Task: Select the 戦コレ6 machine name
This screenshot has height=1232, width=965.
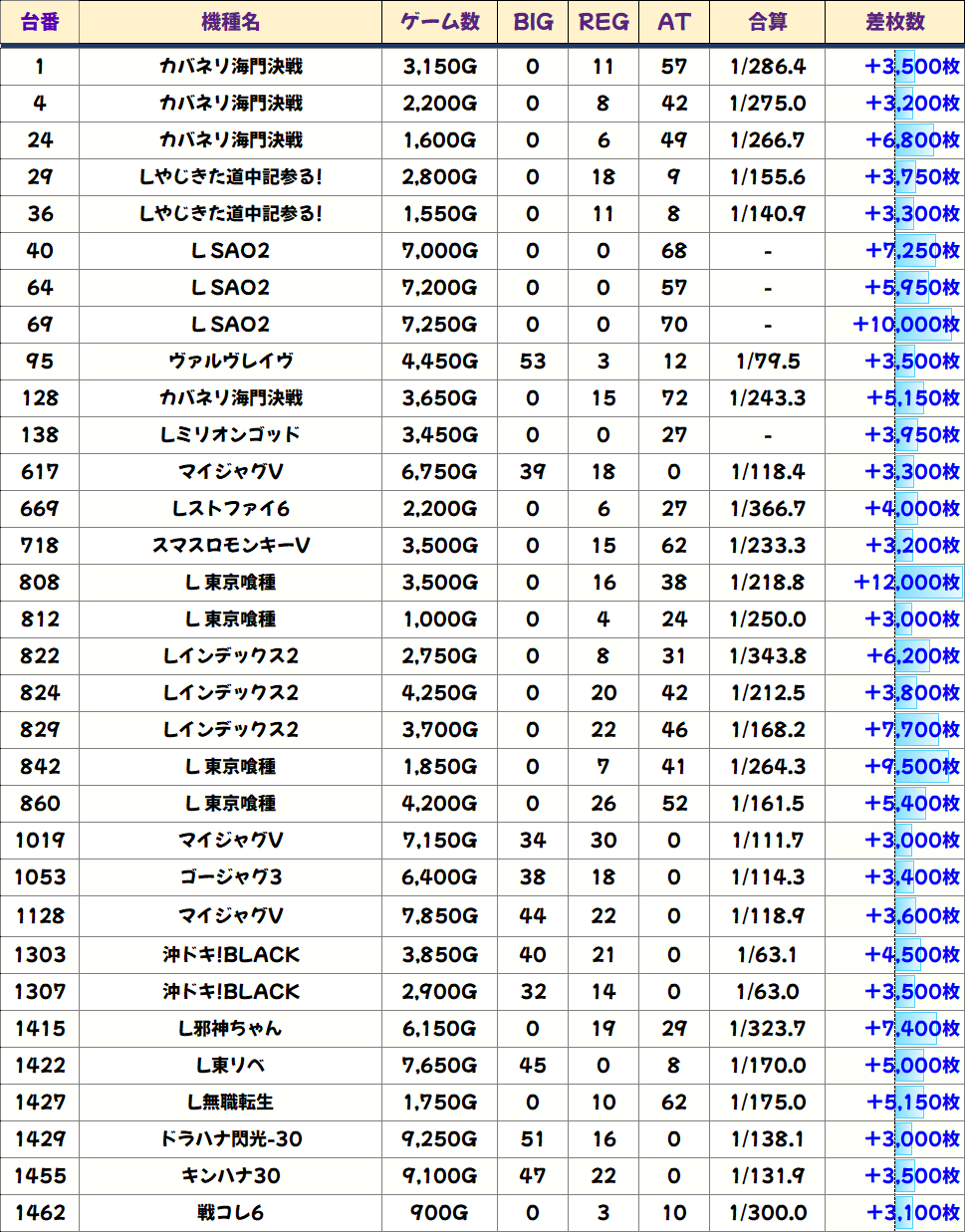Action: click(230, 1212)
